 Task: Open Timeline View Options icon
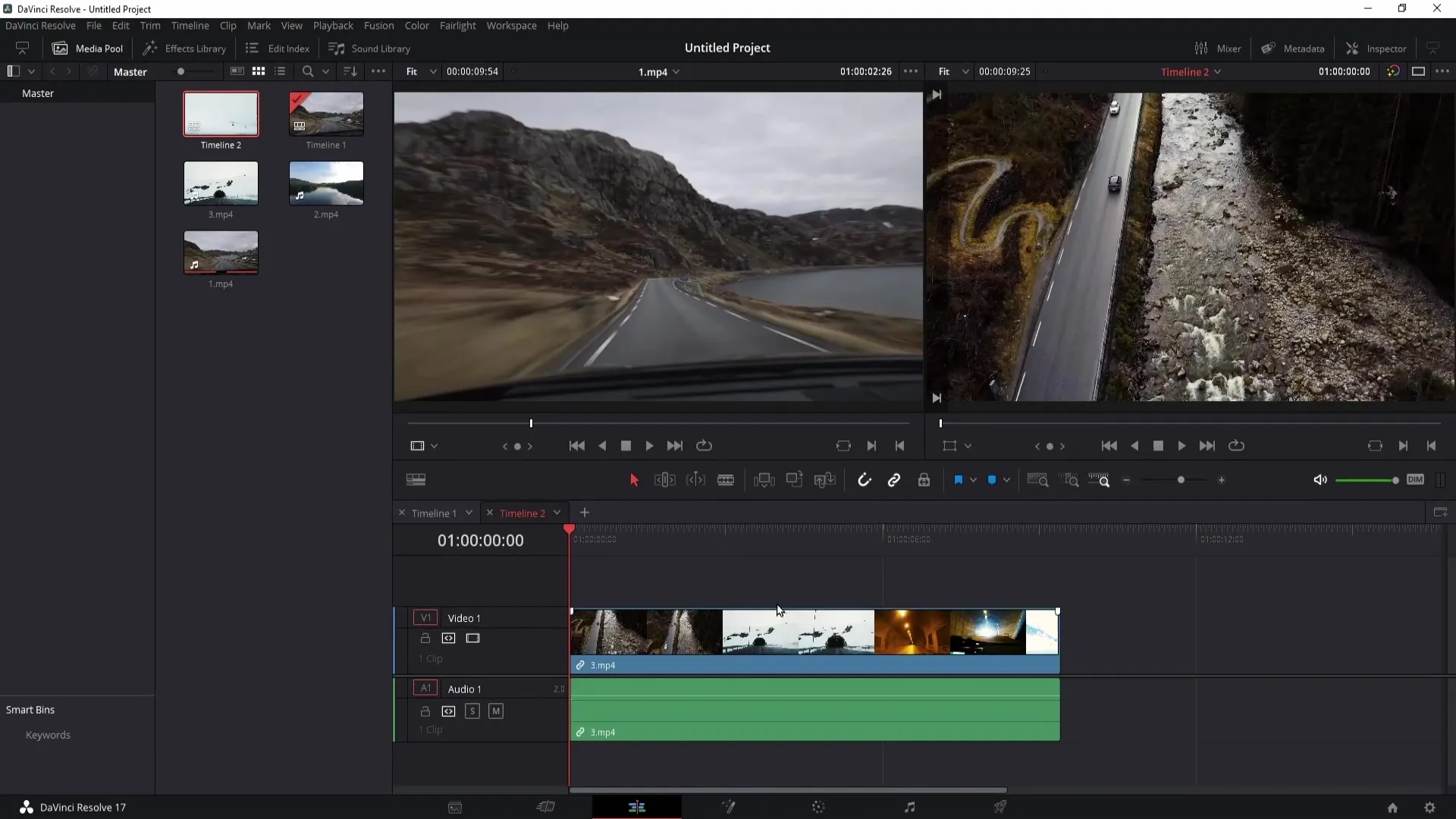416,480
